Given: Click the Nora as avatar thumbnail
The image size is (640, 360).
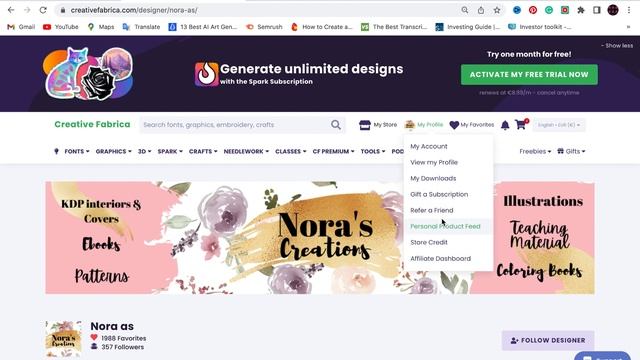Looking at the screenshot, I should click(x=63, y=338).
